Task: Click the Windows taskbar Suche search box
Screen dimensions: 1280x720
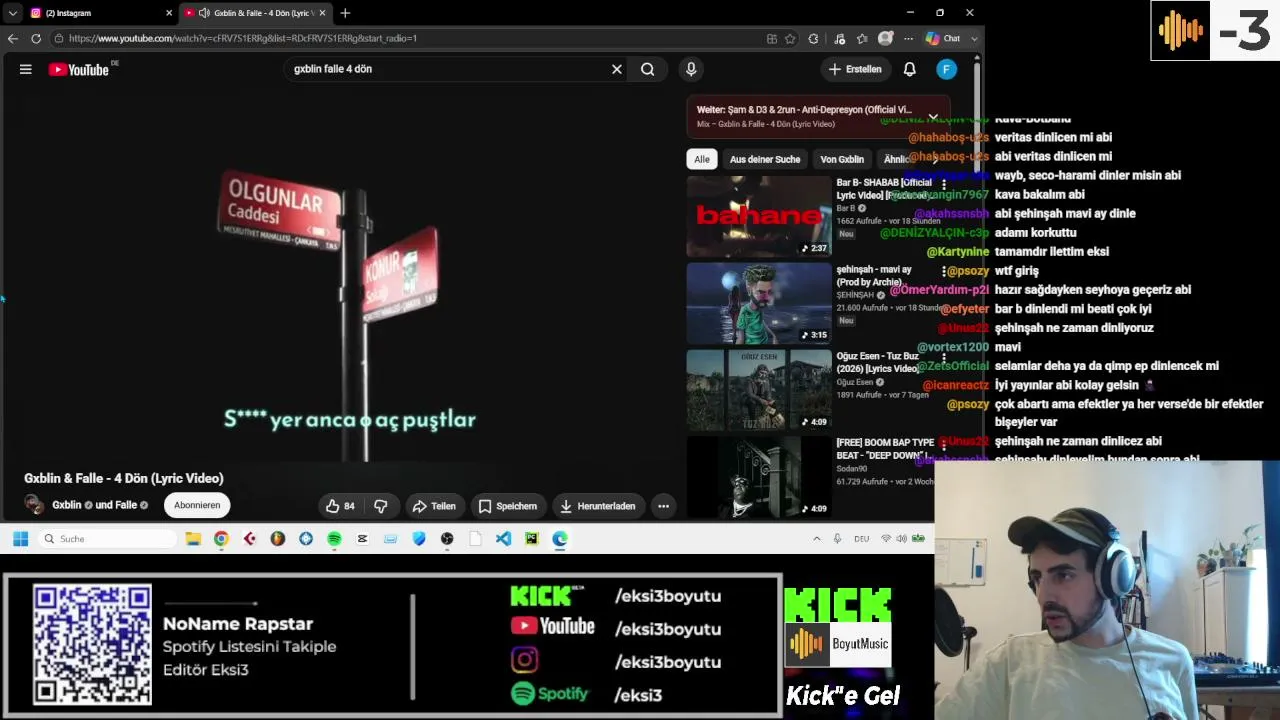Action: click(x=107, y=539)
